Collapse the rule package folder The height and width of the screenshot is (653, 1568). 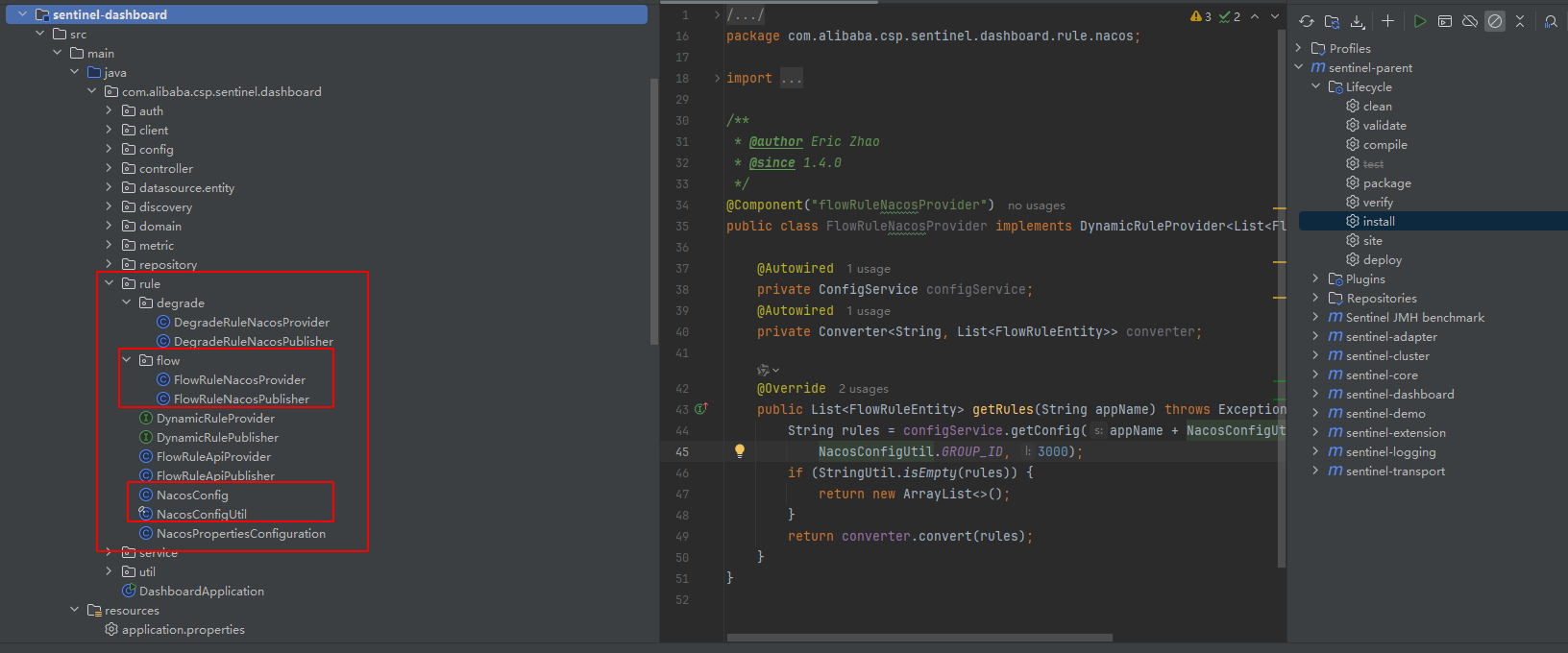pyautogui.click(x=109, y=283)
